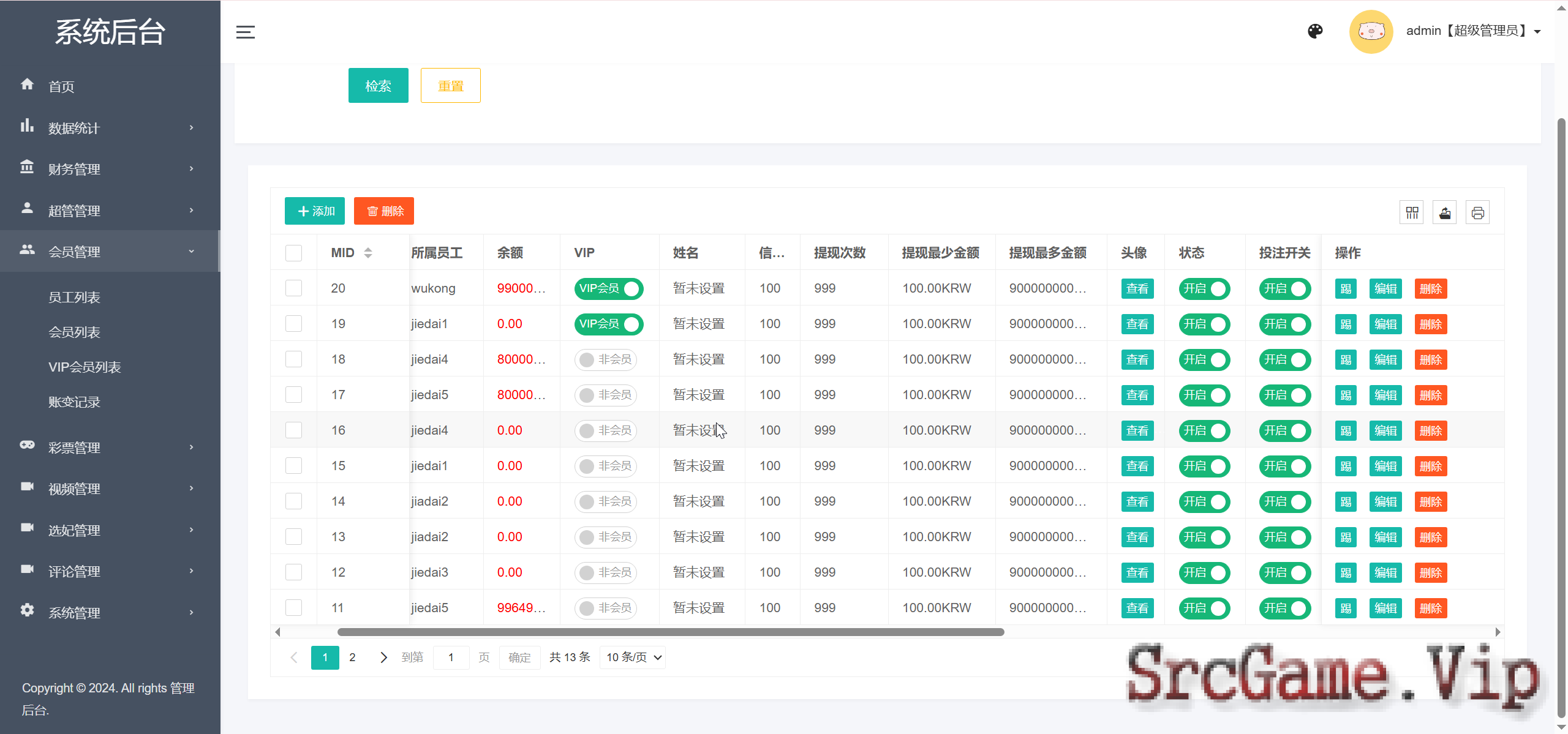The image size is (1568, 734).
Task: Go to page 2 in pagination
Action: coord(352,657)
